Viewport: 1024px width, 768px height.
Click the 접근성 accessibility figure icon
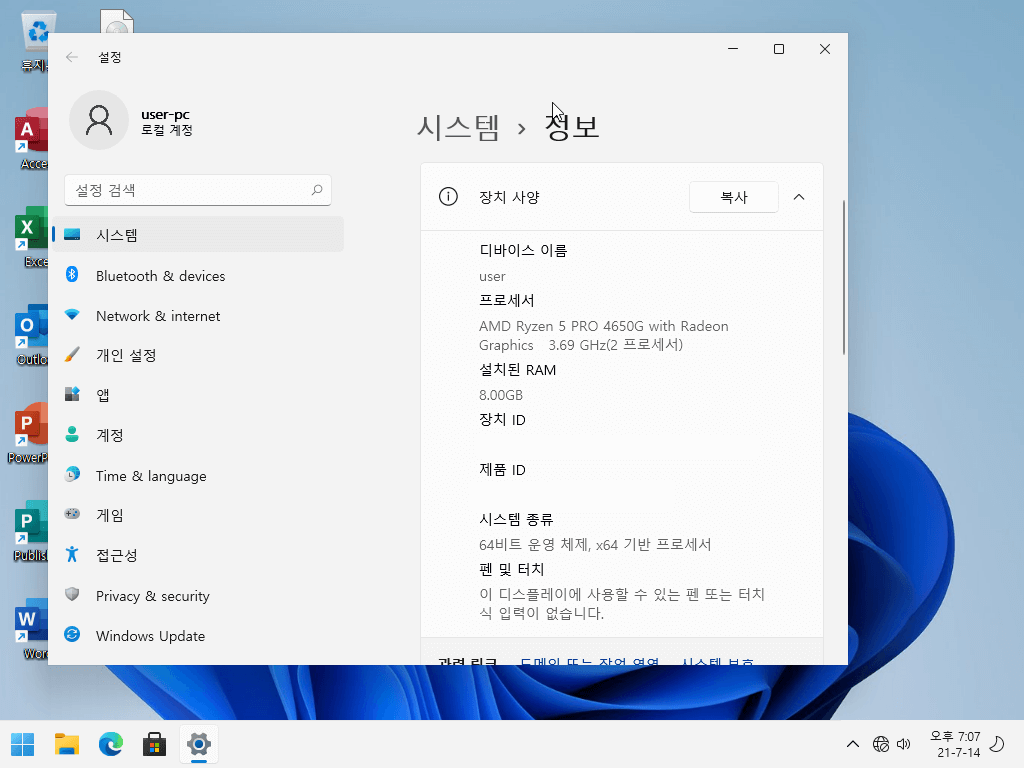coord(72,554)
